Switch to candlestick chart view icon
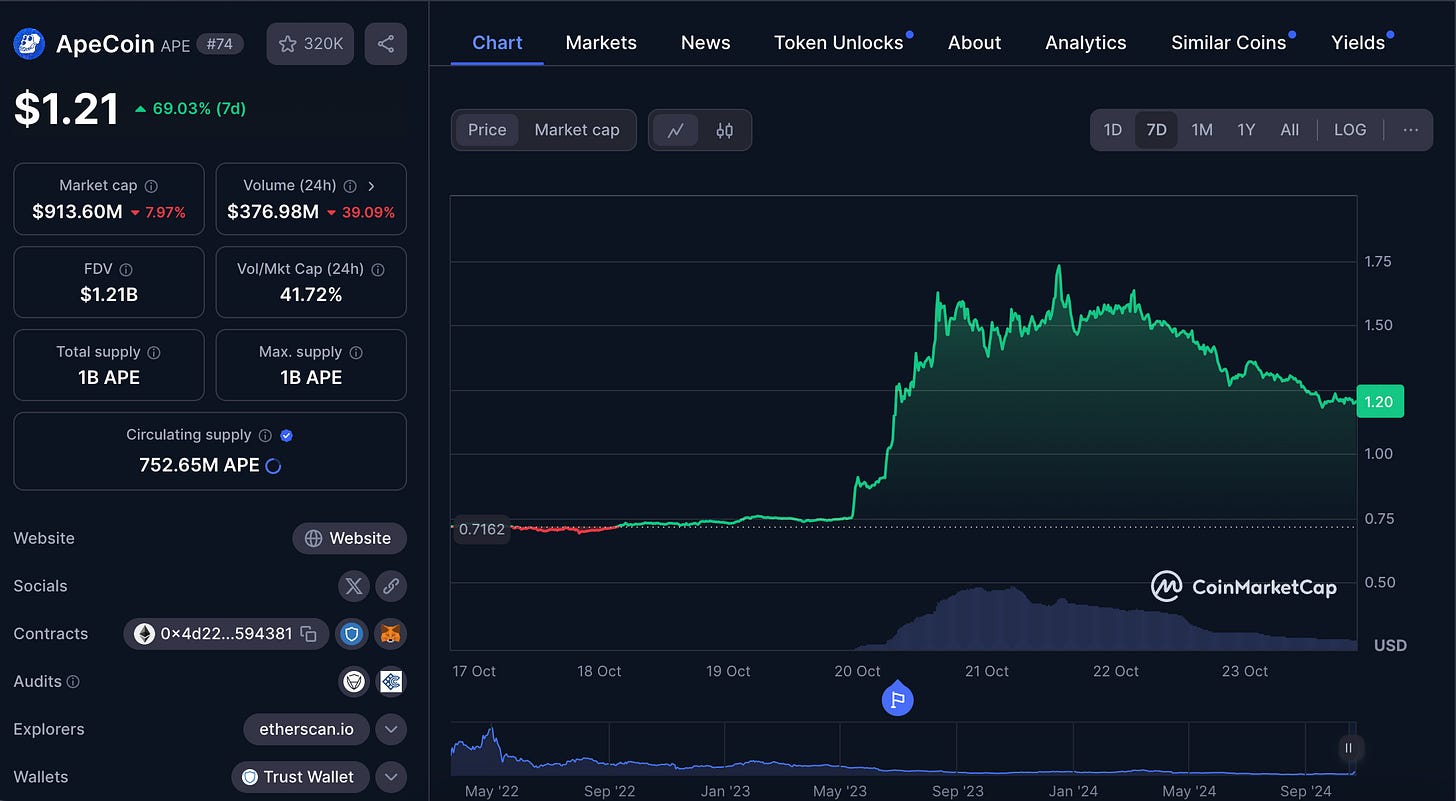The height and width of the screenshot is (801, 1456). (x=725, y=130)
